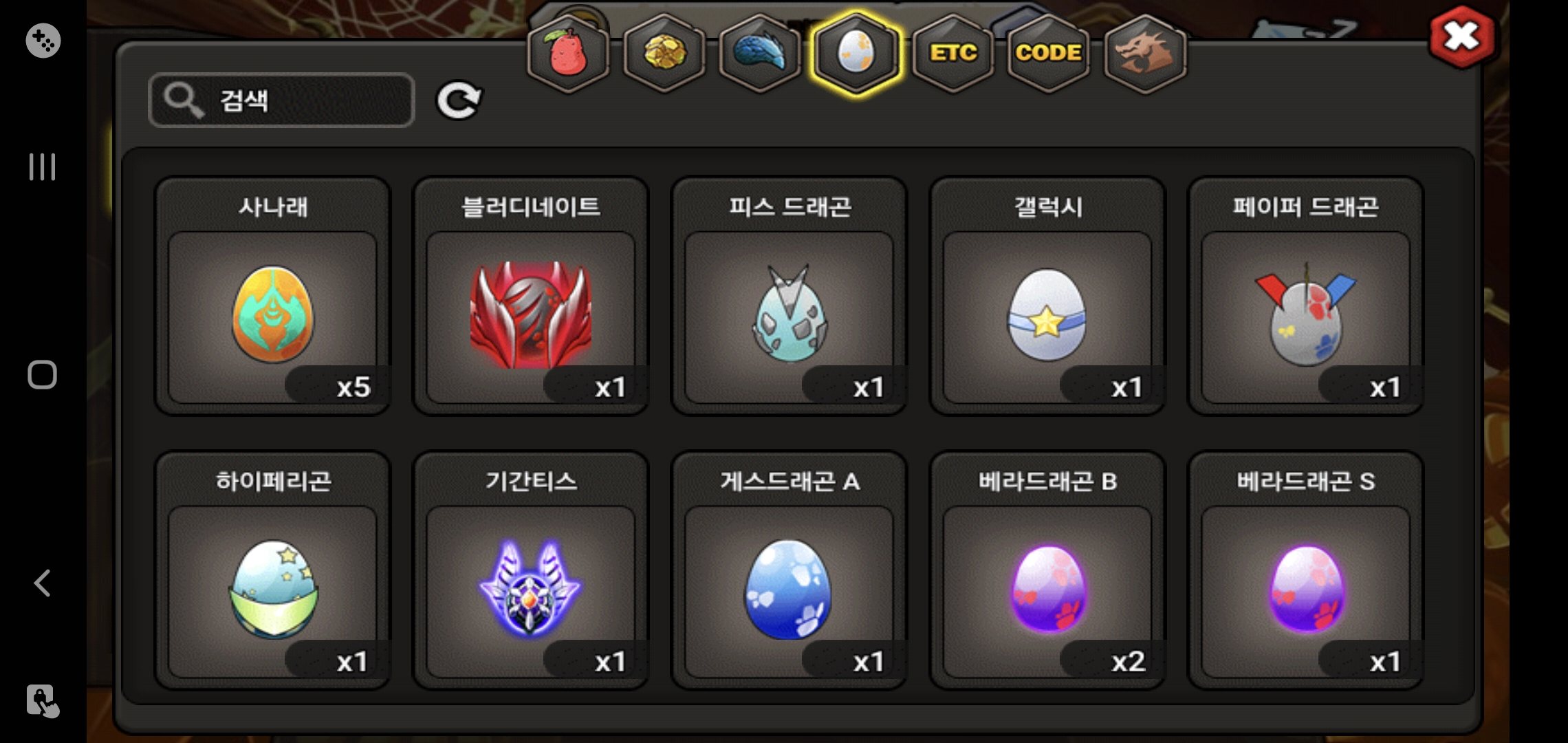Select the 갤럭시 star egg

[x=1047, y=297]
